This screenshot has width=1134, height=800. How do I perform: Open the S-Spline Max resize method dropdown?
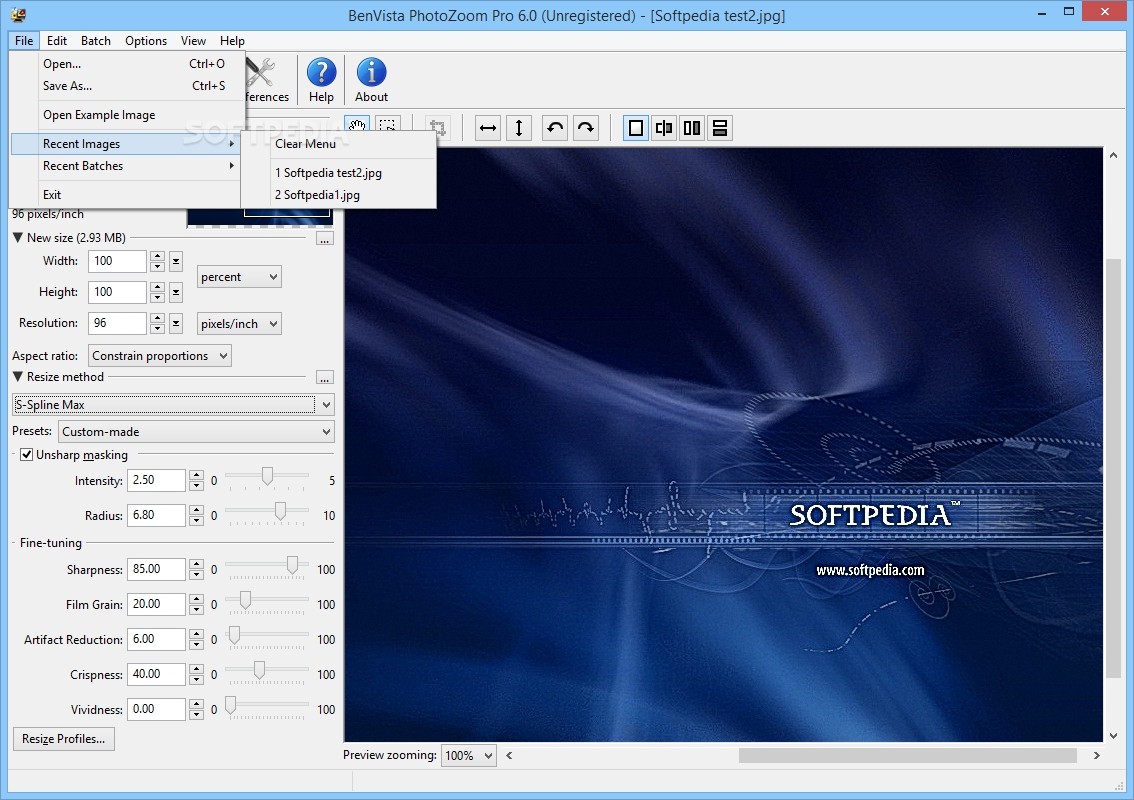174,404
